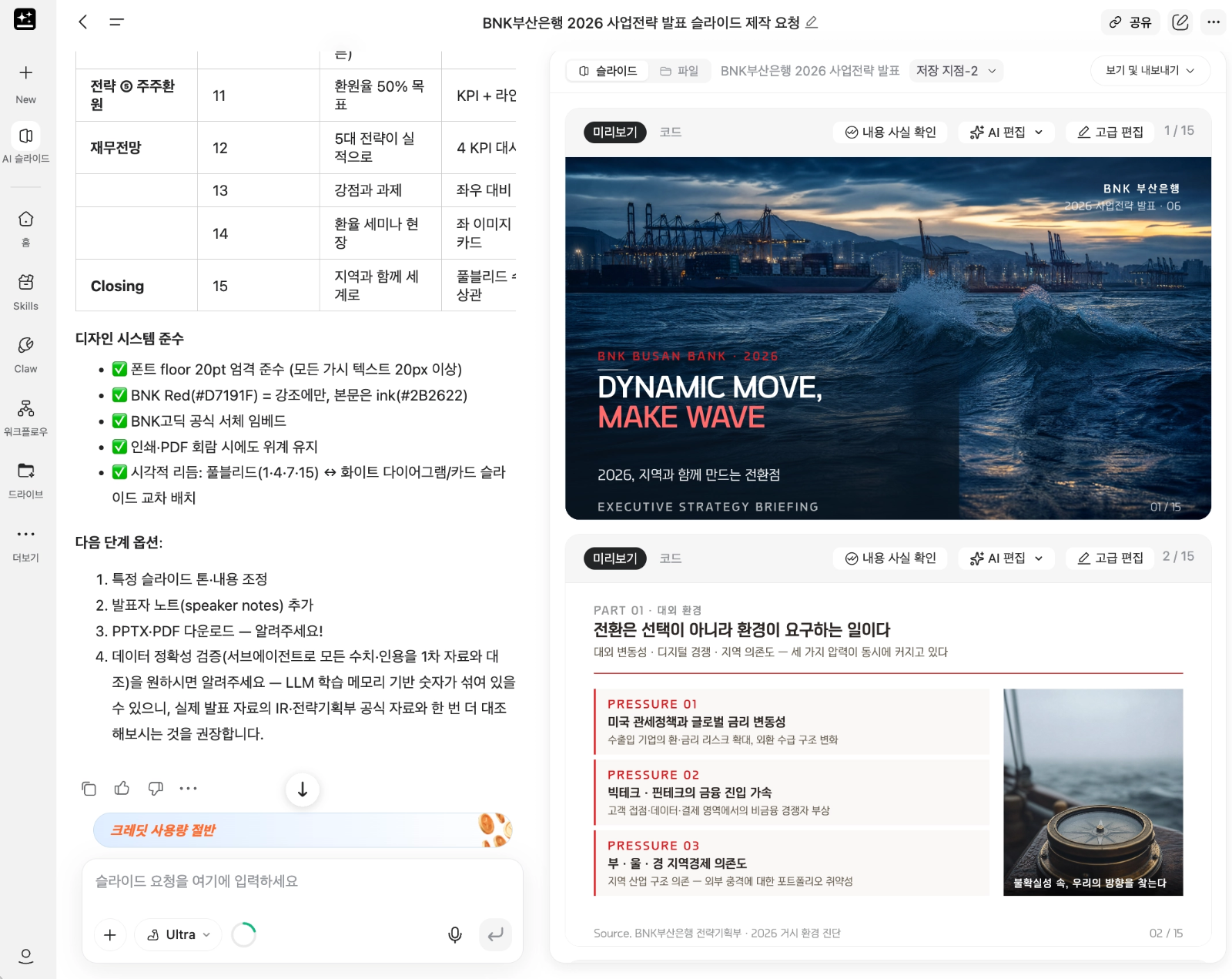The width and height of the screenshot is (1232, 979).
Task: Click the 재무전망 table cell
Action: (x=136, y=147)
